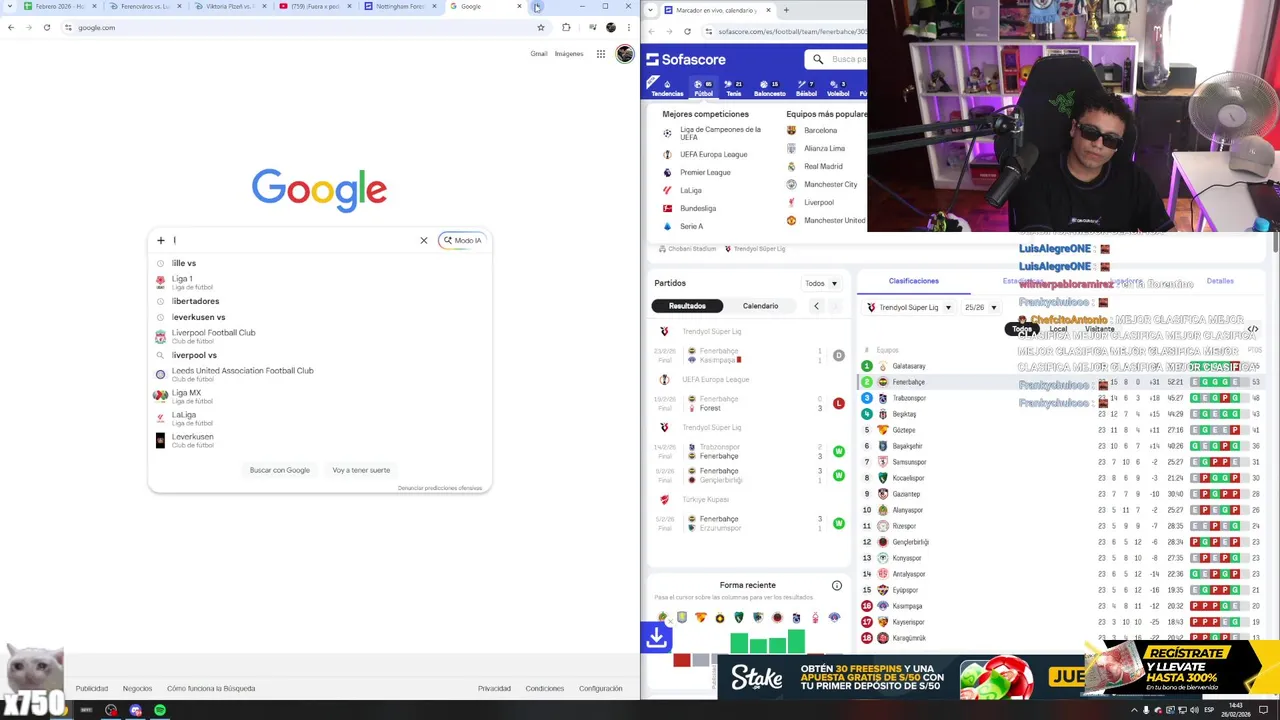Open the Fútbol sport tab
This screenshot has height=720, width=1280.
[x=704, y=88]
